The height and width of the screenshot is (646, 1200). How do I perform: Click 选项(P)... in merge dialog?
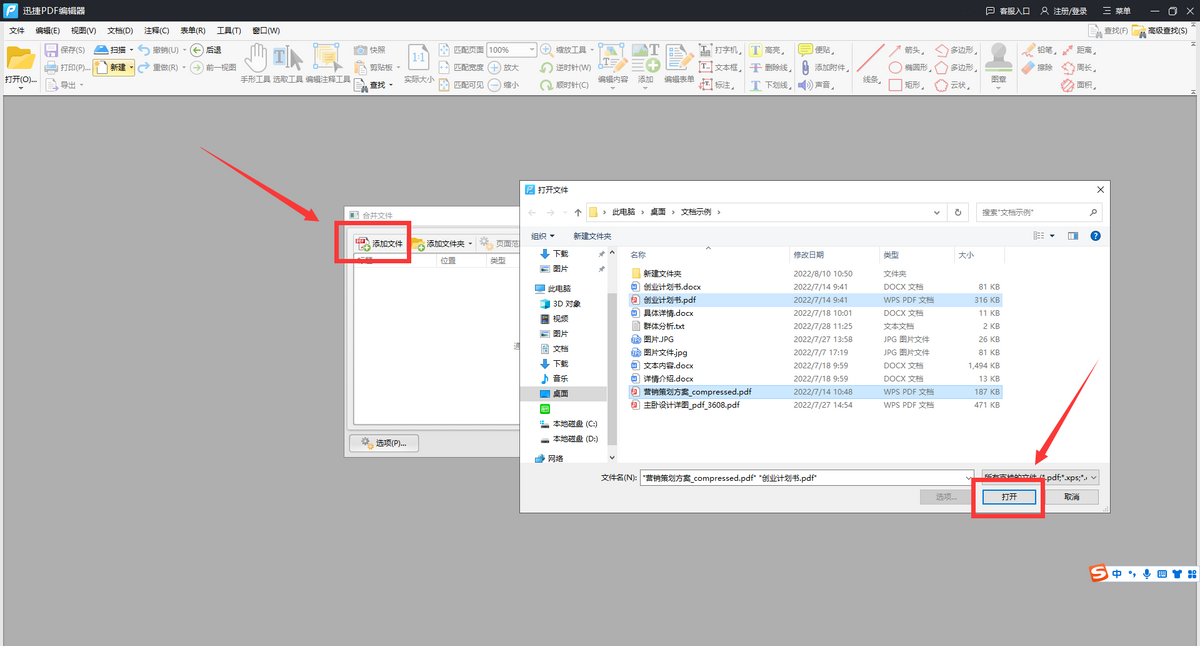[384, 443]
